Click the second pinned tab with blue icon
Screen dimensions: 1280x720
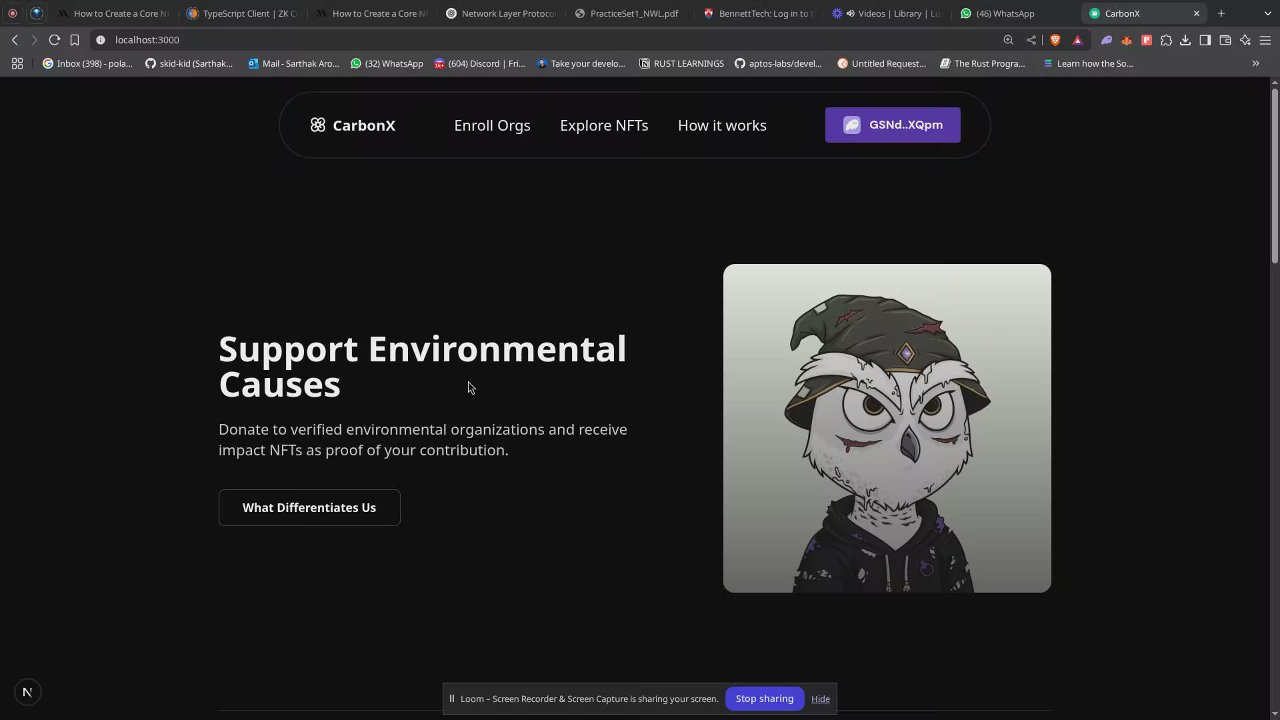click(37, 14)
